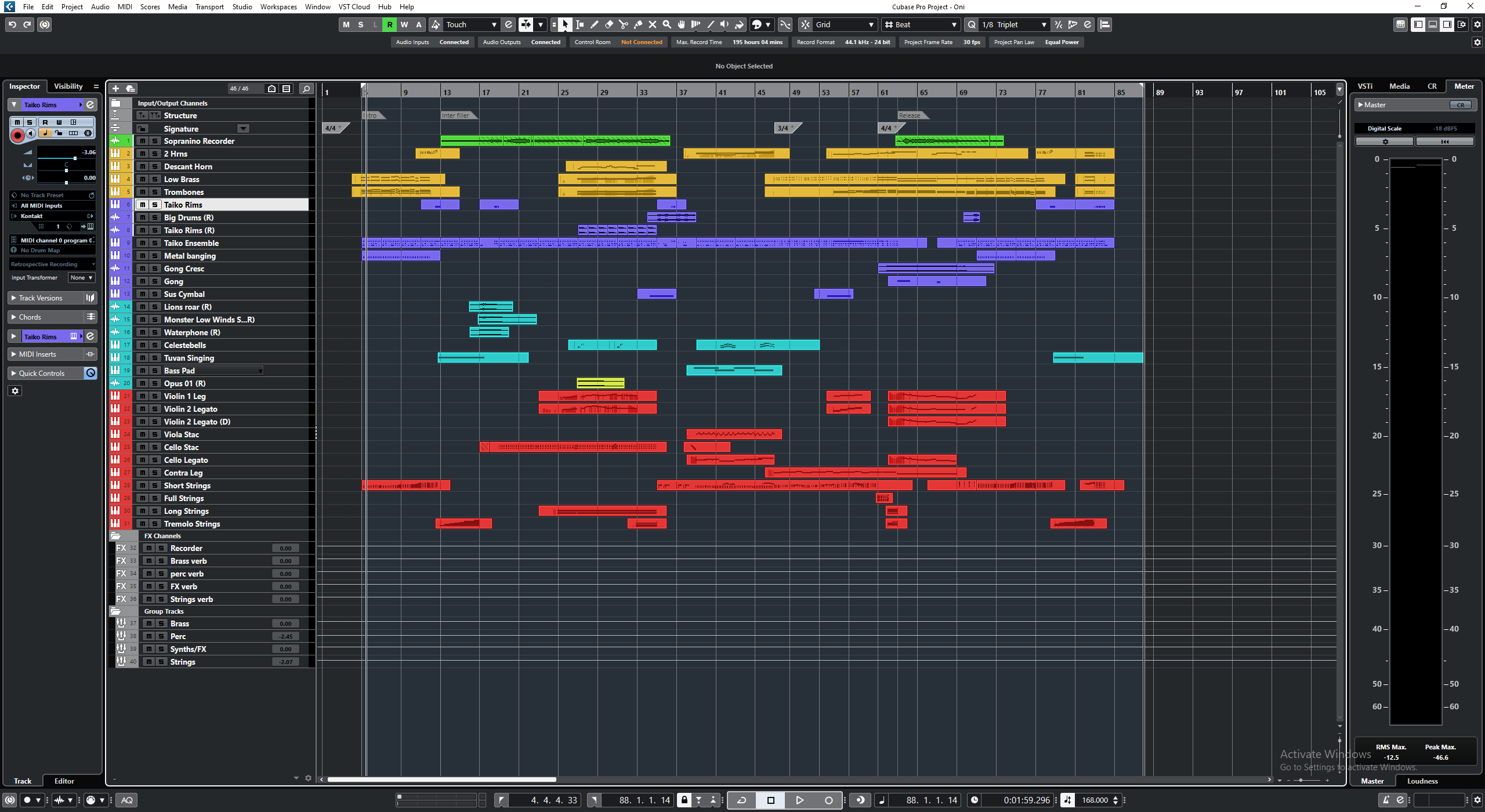Toggle the Cycle loop button
The width and height of the screenshot is (1485, 812).
coord(741,800)
